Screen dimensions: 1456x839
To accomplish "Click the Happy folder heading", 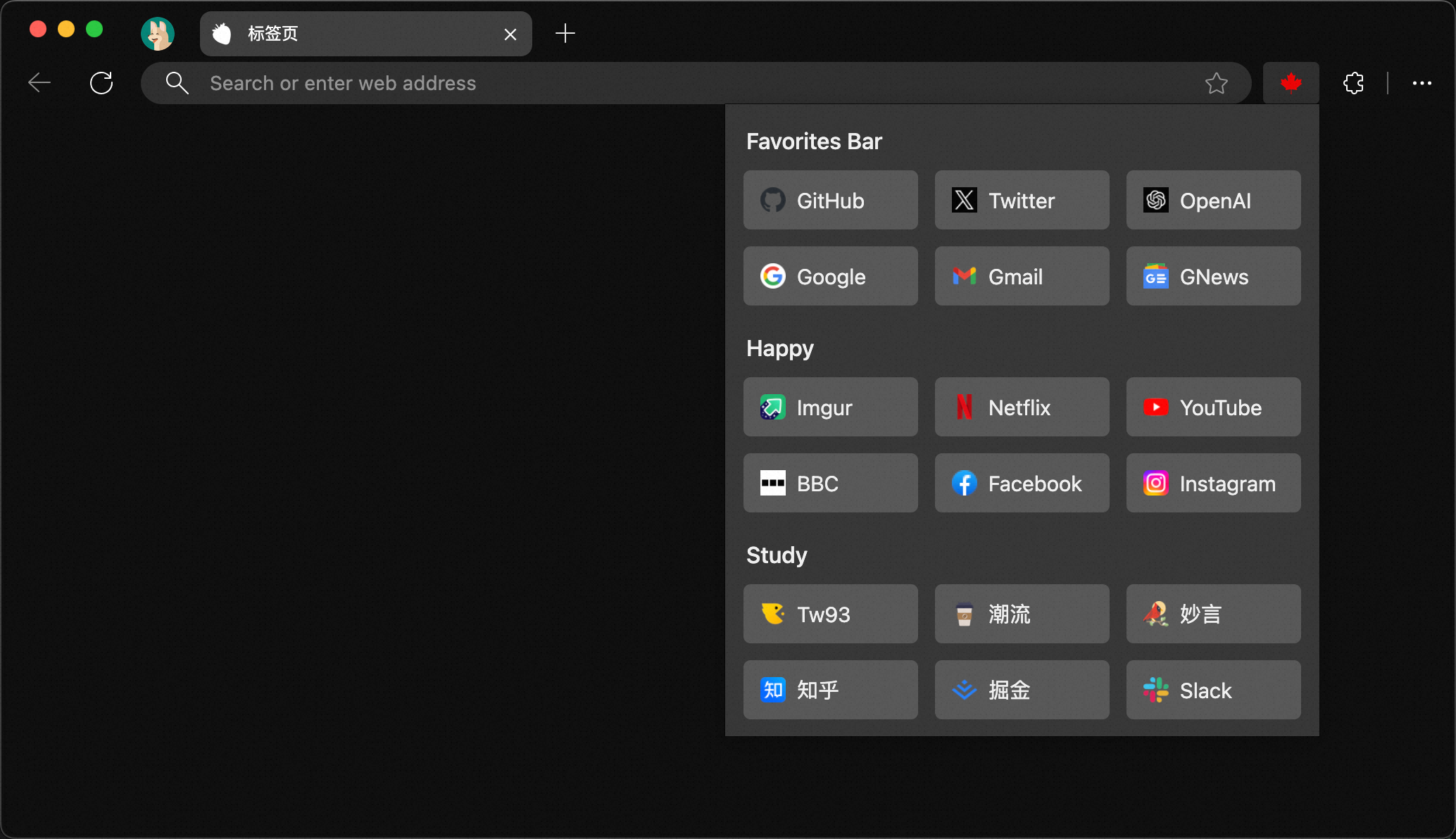I will click(780, 348).
